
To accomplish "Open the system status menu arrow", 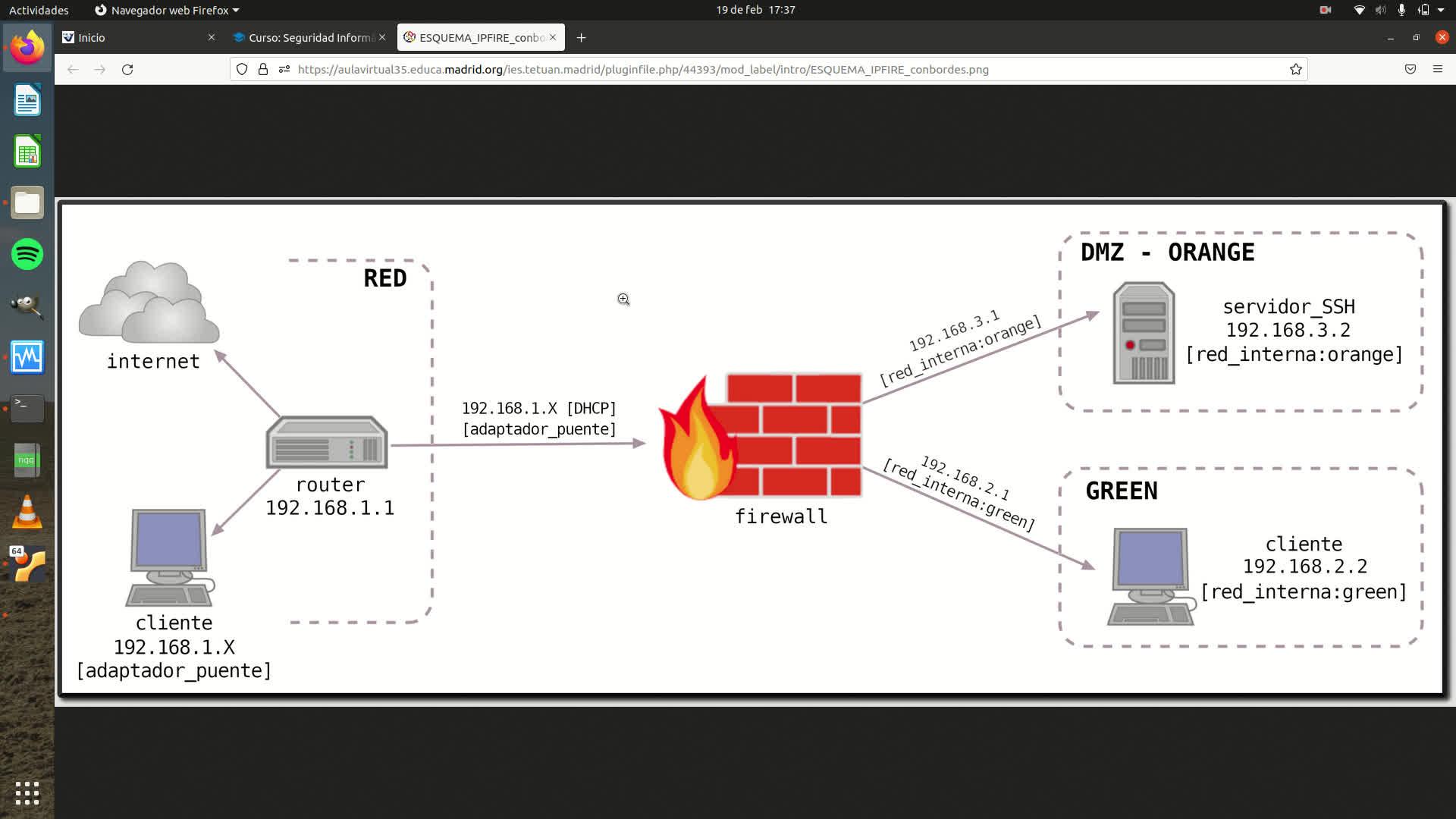I will point(1440,10).
